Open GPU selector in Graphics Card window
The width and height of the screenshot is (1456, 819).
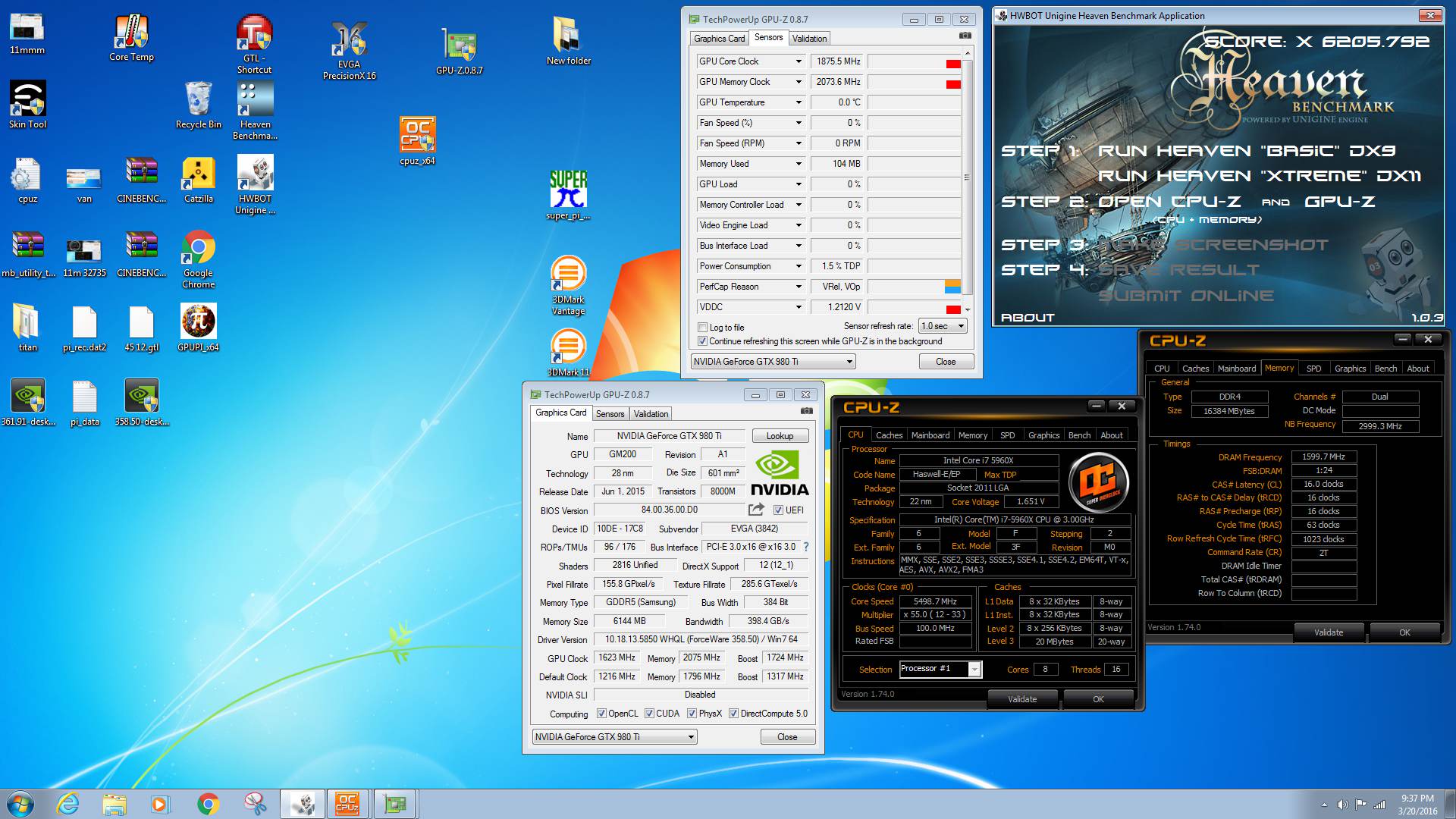click(614, 737)
